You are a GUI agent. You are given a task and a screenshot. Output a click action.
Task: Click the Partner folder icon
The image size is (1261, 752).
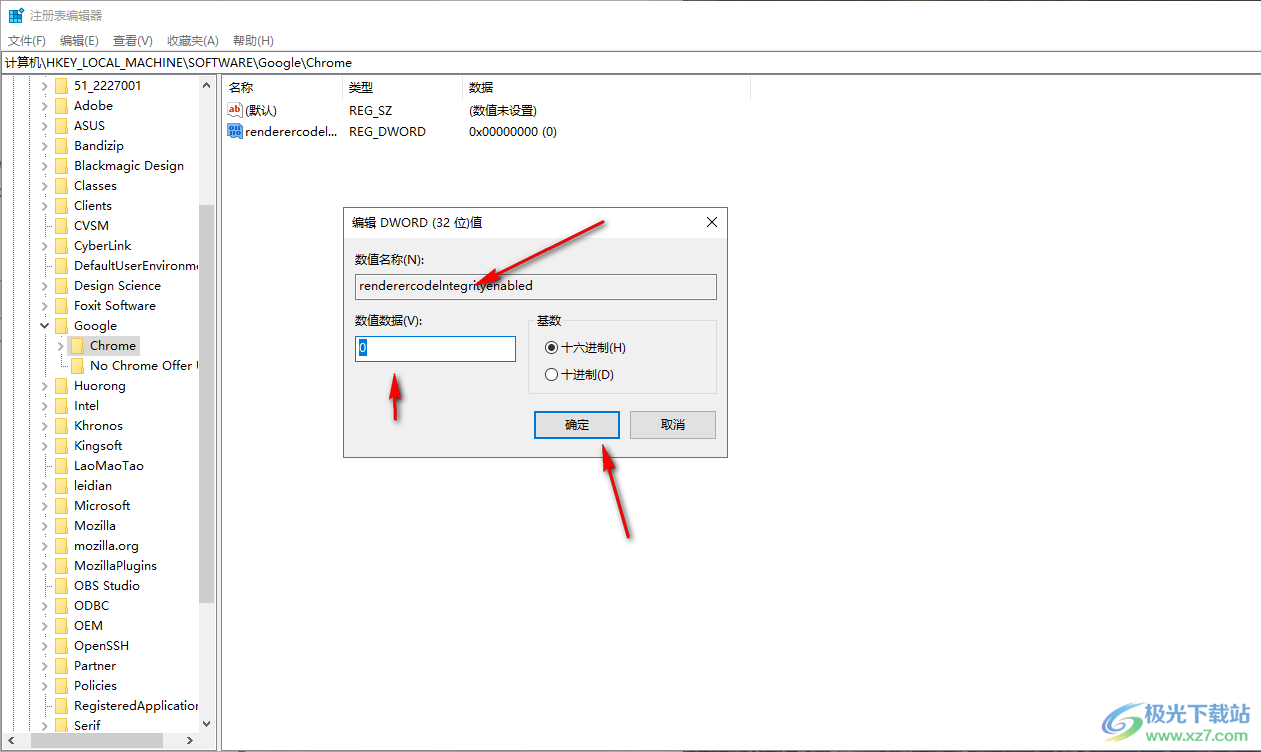(x=60, y=665)
